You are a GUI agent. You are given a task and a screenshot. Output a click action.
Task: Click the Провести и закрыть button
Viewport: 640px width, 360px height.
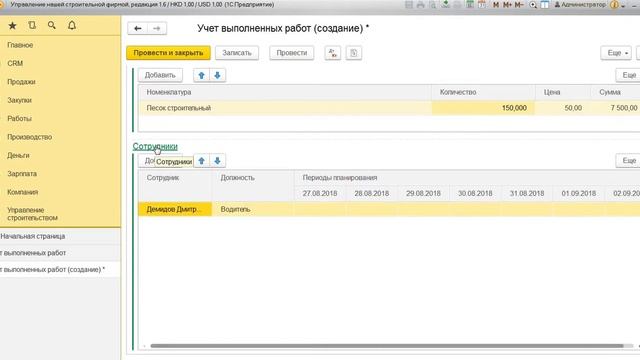168,53
